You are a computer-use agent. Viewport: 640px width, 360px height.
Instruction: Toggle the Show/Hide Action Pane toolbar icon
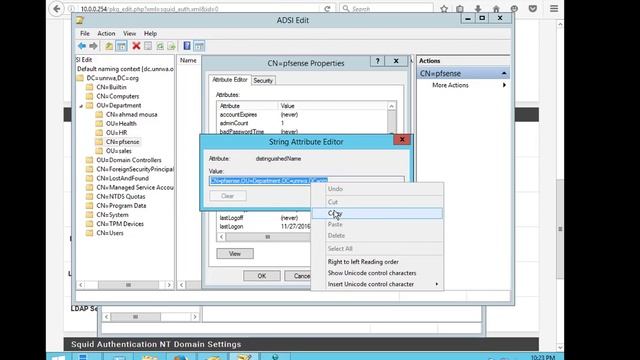(x=199, y=46)
